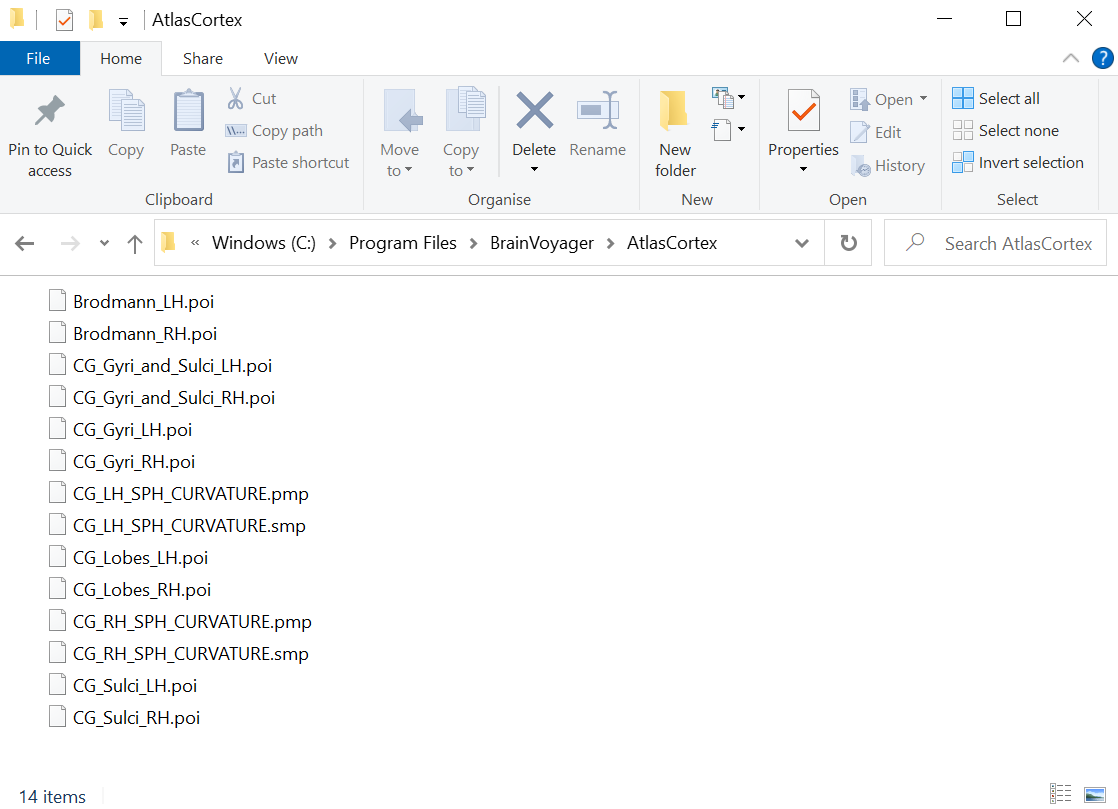Select the Cut icon
The image size is (1118, 809).
[x=234, y=98]
